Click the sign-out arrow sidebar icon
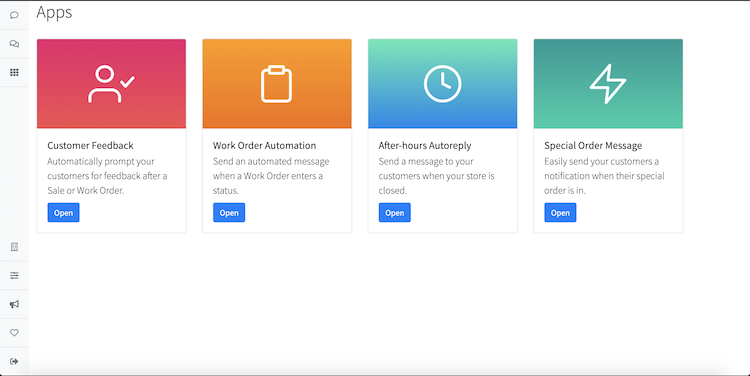Image resolution: width=750 pixels, height=376 pixels. point(14,361)
